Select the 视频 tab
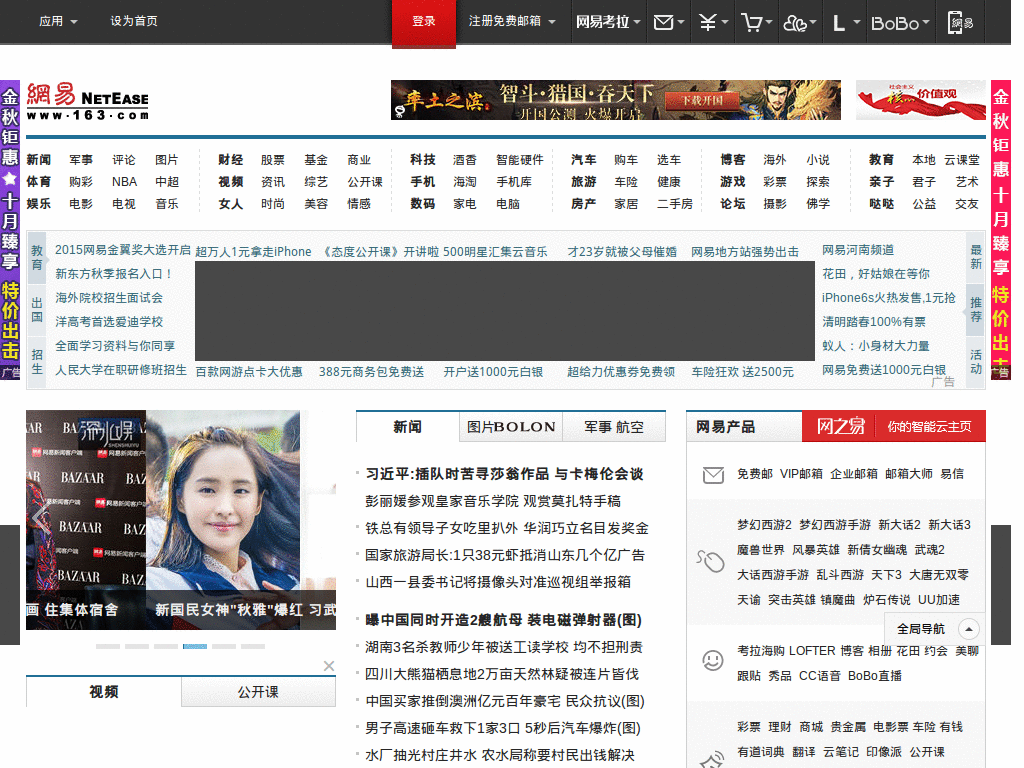Screen dimensions: 1024x768 coord(104,692)
